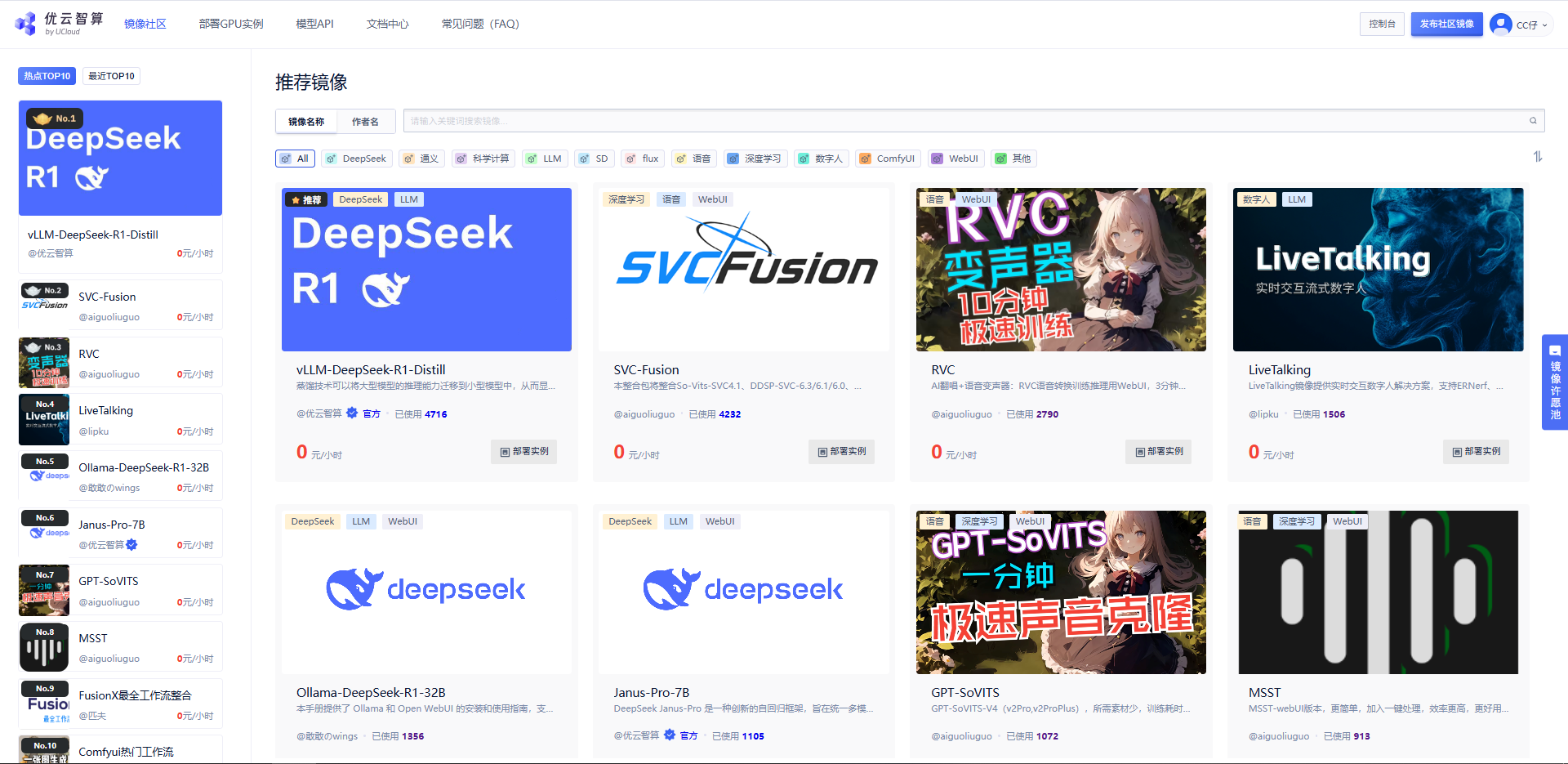Click author @aiguoliuguo on SVC-Fusion card
The height and width of the screenshot is (764, 1568).
click(644, 414)
